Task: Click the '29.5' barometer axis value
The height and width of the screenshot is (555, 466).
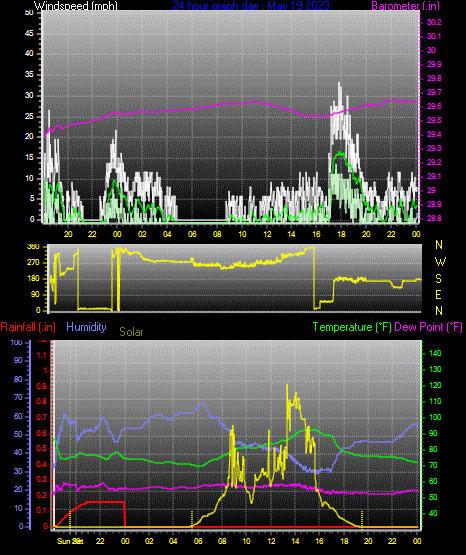Action: point(434,120)
